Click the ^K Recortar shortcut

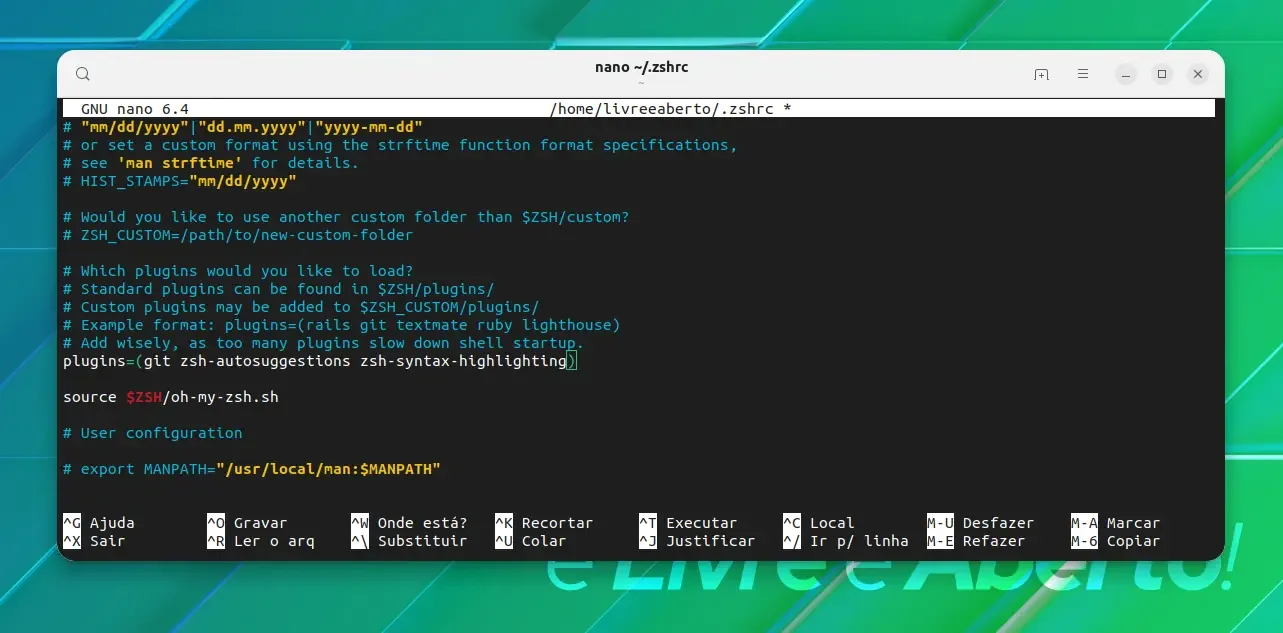544,523
